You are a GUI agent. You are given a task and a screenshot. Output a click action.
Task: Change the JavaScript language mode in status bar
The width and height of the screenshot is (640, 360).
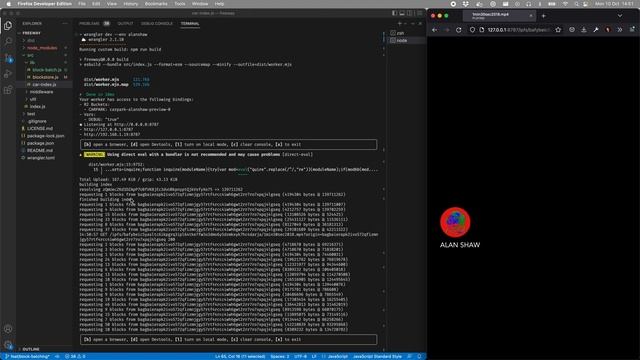point(338,356)
